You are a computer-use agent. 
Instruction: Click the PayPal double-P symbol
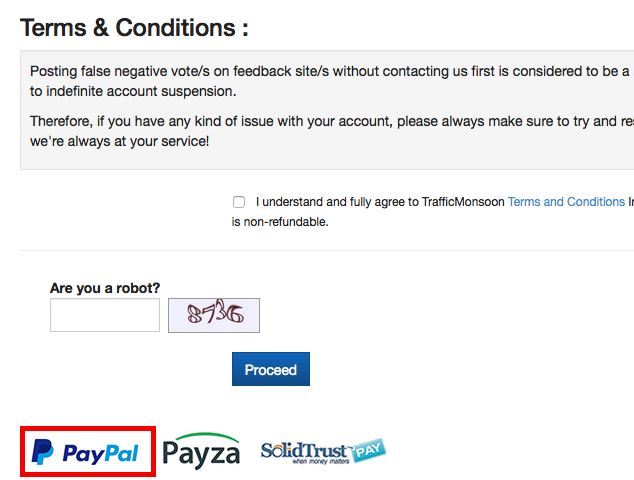[42, 452]
